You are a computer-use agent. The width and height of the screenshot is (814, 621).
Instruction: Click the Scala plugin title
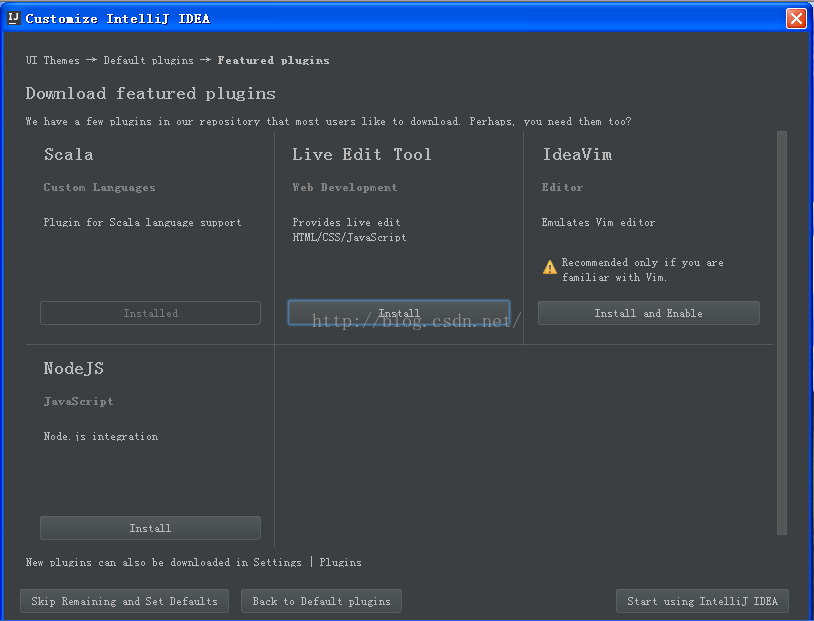(x=69, y=154)
